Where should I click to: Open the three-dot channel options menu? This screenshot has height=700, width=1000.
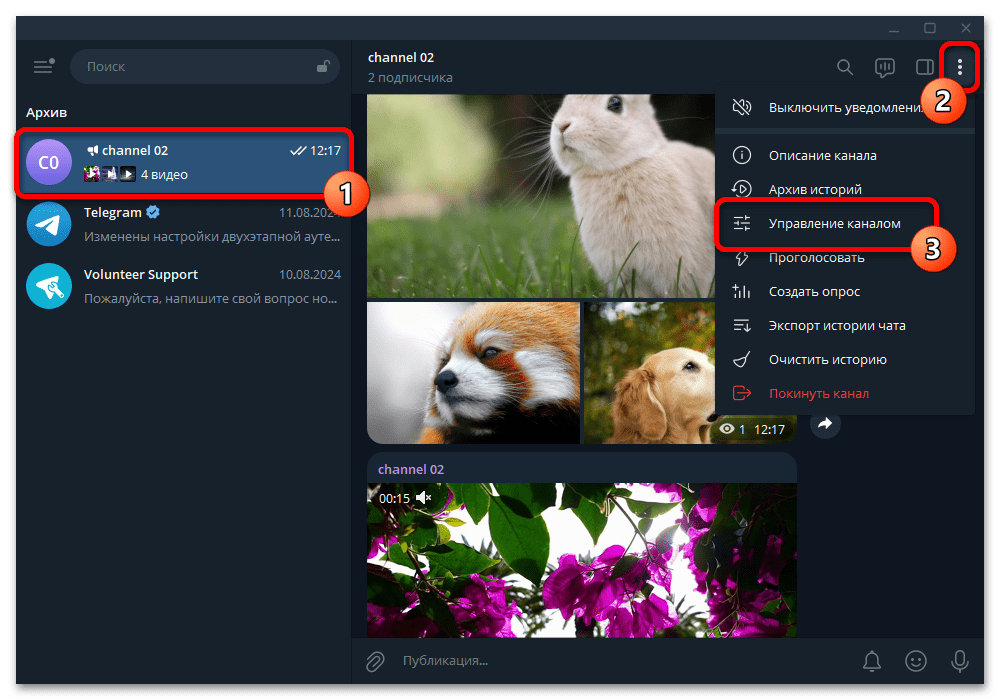click(x=960, y=67)
